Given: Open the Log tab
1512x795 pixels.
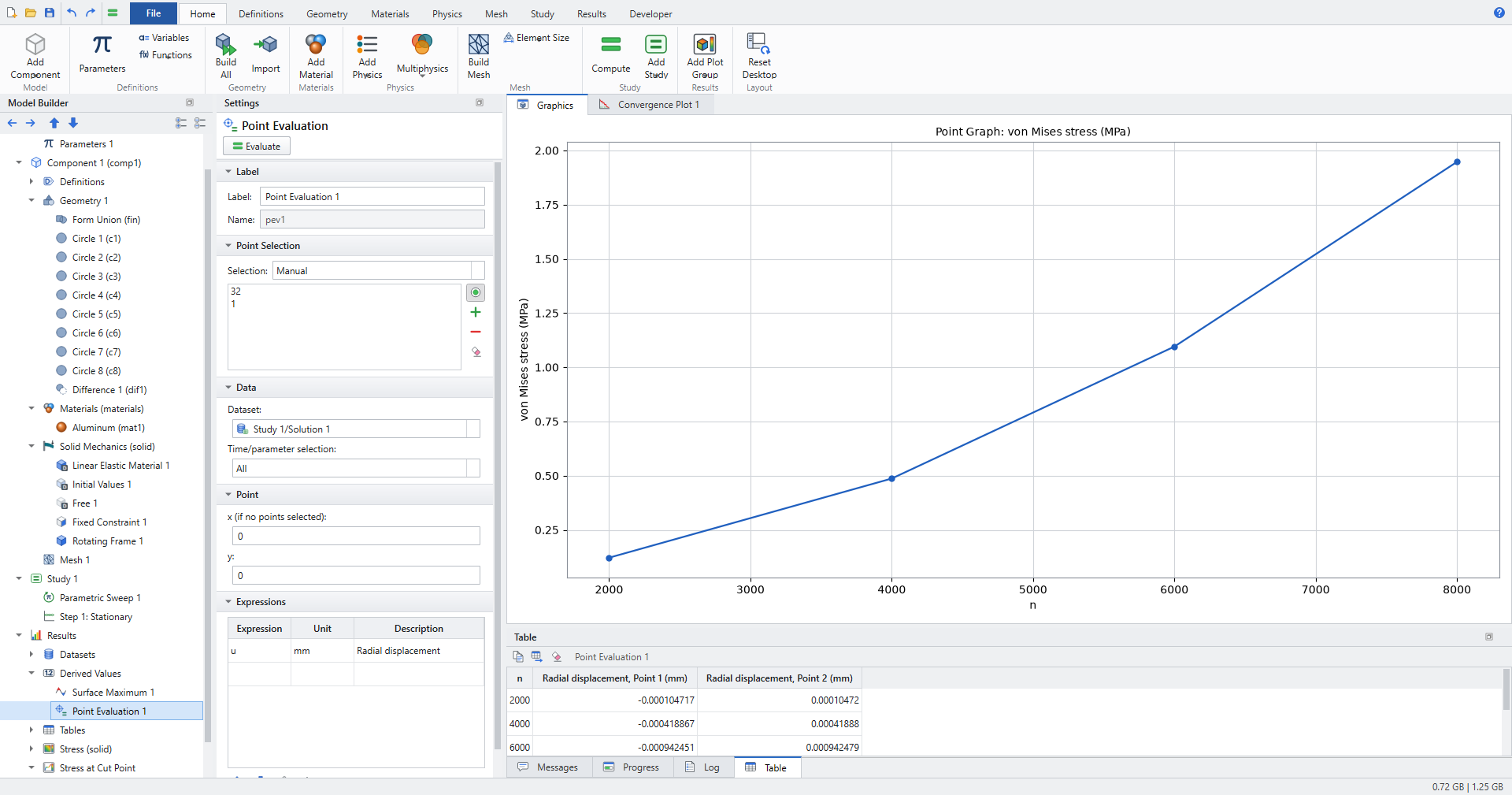Looking at the screenshot, I should (x=702, y=767).
